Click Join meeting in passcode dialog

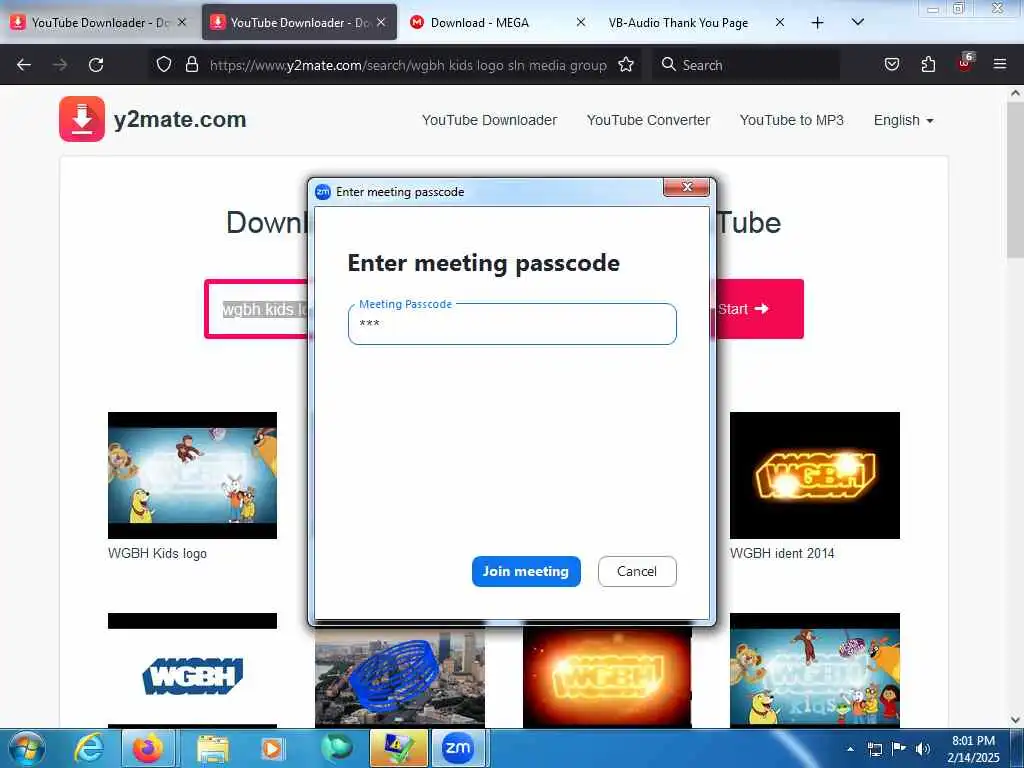pos(526,571)
